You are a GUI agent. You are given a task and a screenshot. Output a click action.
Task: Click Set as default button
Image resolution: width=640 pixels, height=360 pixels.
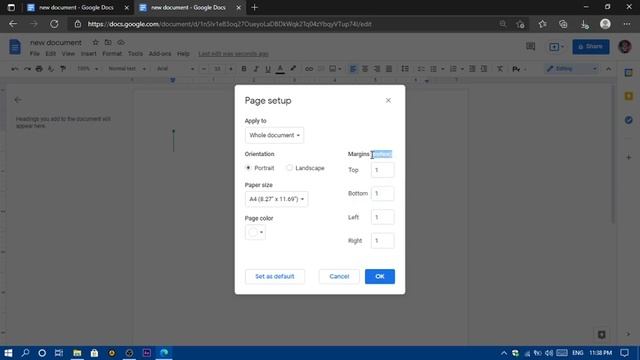(275, 276)
